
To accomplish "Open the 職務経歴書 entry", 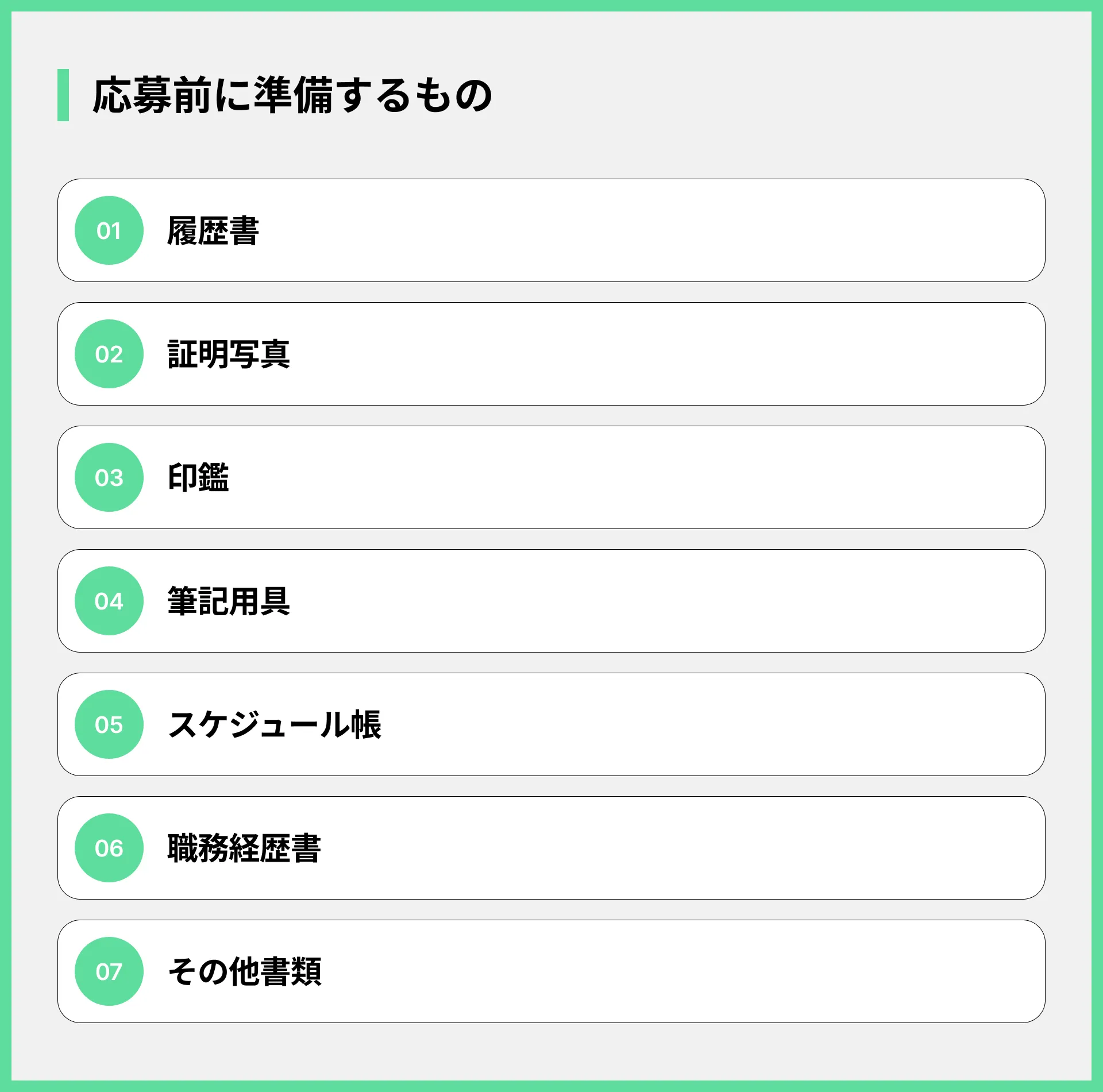I will point(551,848).
